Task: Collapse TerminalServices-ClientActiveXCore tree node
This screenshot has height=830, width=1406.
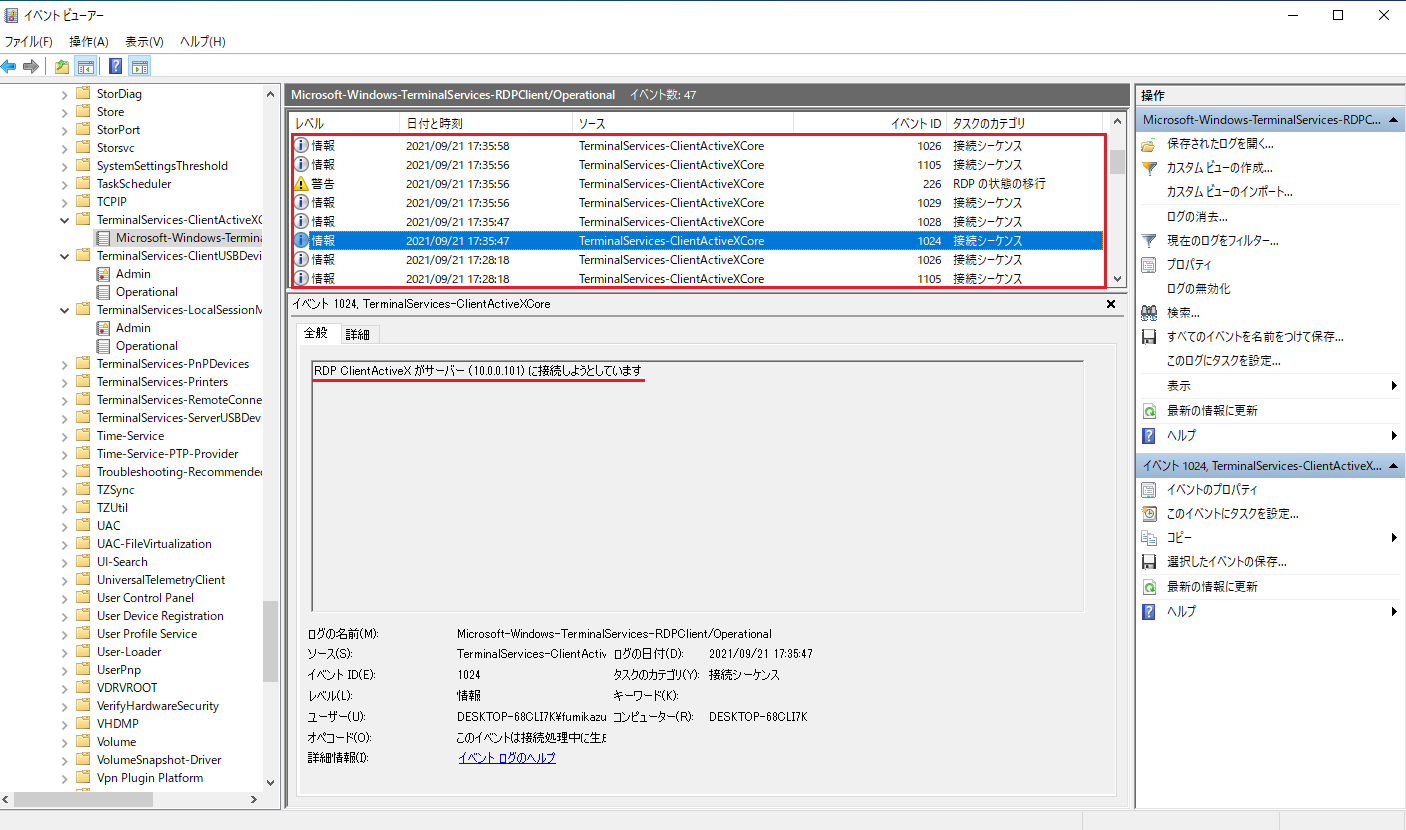Action: coord(65,220)
